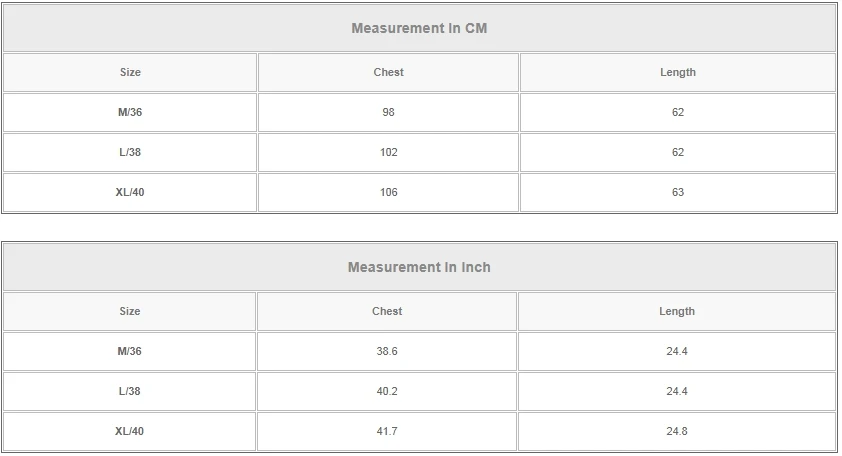Select the Chest header in the CM table

[388, 72]
